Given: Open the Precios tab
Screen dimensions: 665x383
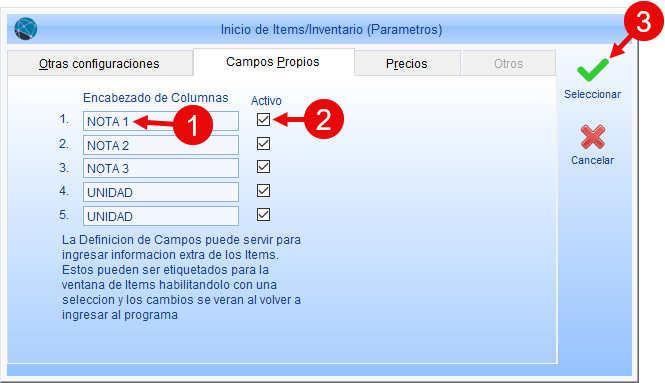Looking at the screenshot, I should [407, 63].
